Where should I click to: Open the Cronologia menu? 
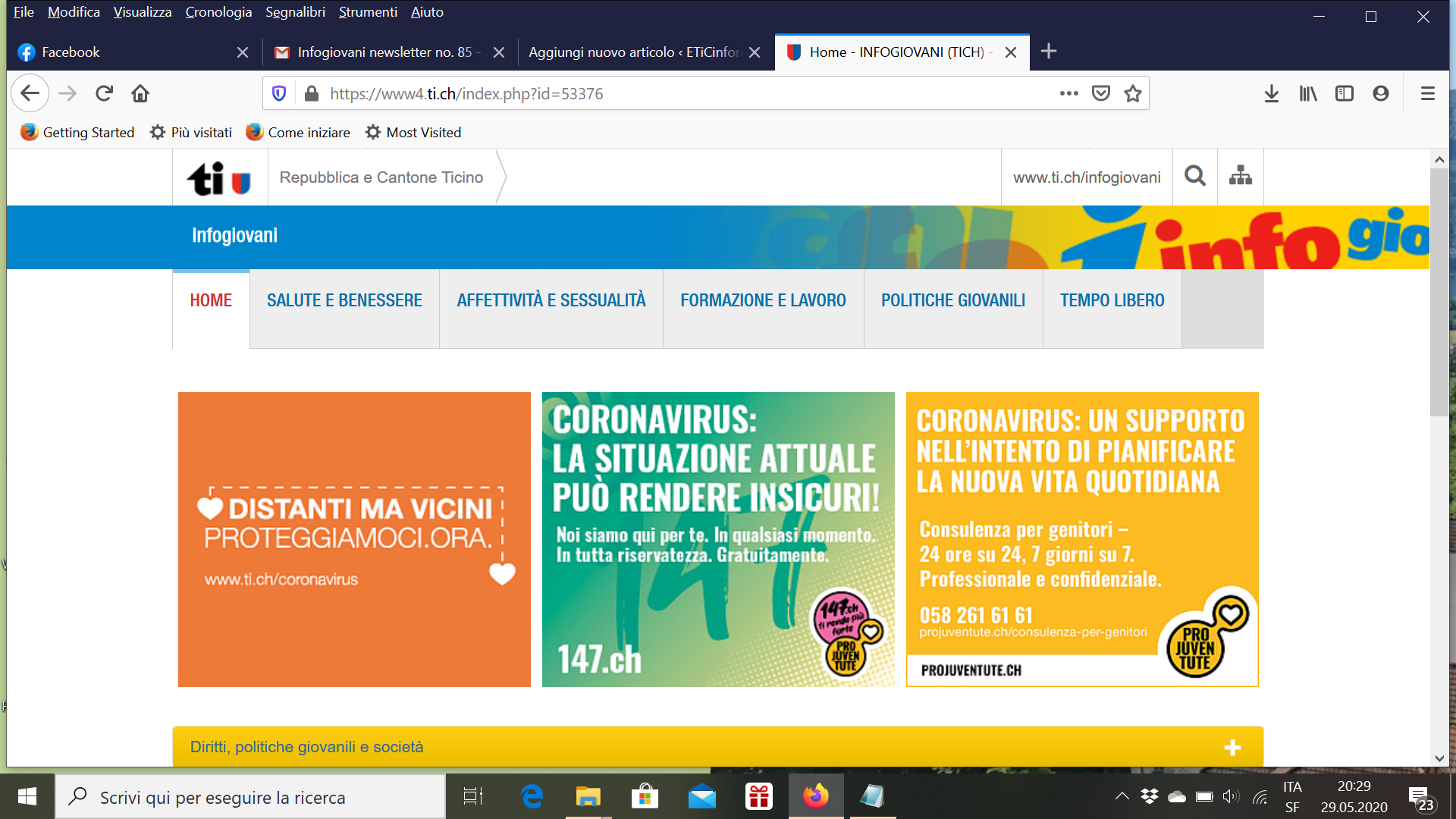pos(218,12)
